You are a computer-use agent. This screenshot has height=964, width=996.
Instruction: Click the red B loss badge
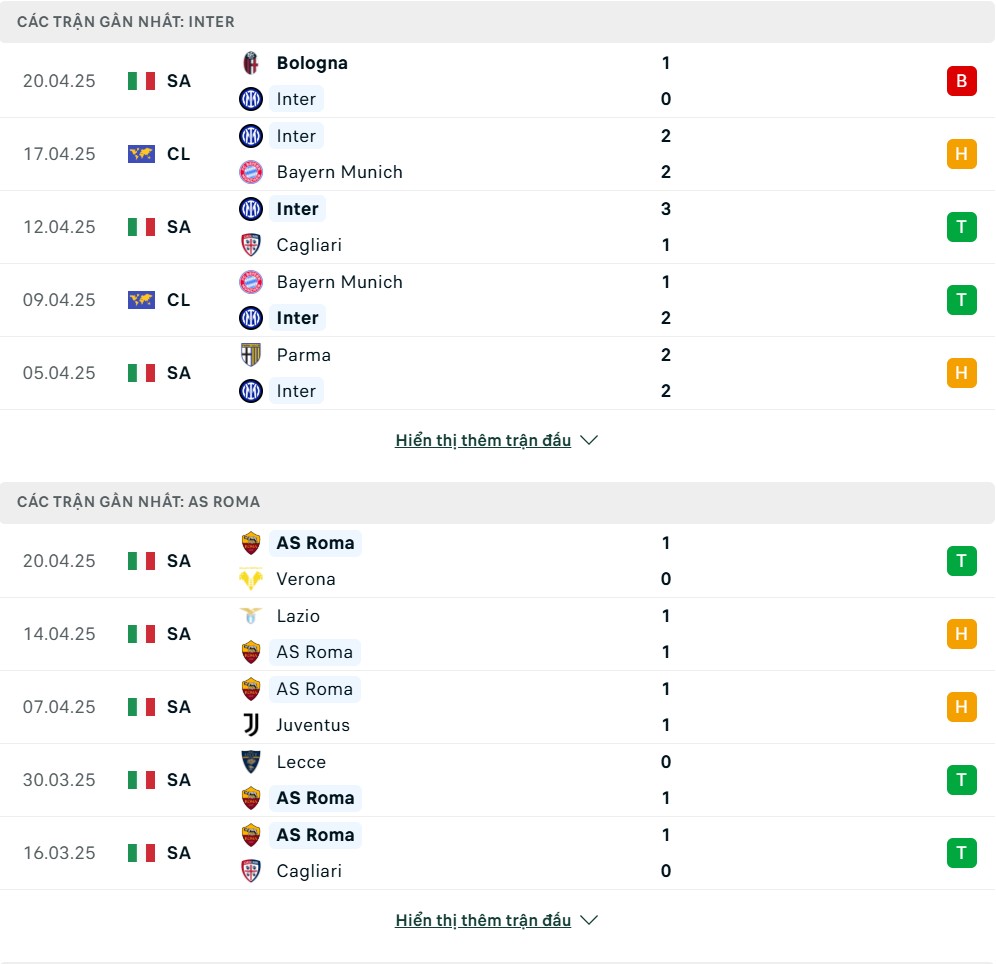click(x=961, y=81)
